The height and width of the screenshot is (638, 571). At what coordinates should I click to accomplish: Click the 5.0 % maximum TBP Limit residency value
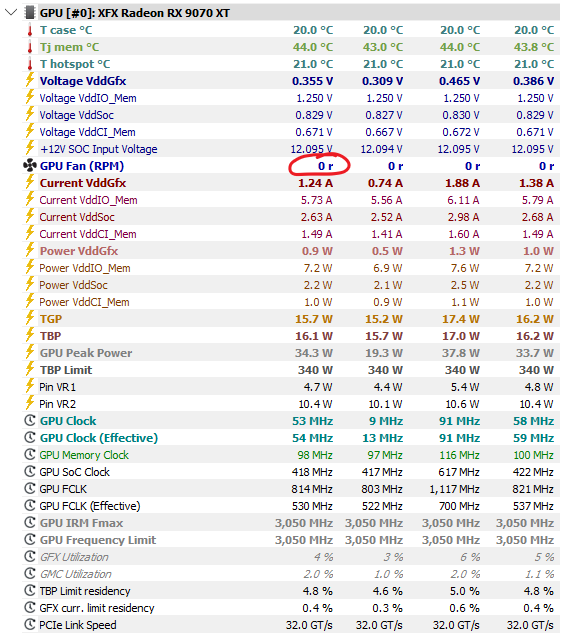pos(465,591)
